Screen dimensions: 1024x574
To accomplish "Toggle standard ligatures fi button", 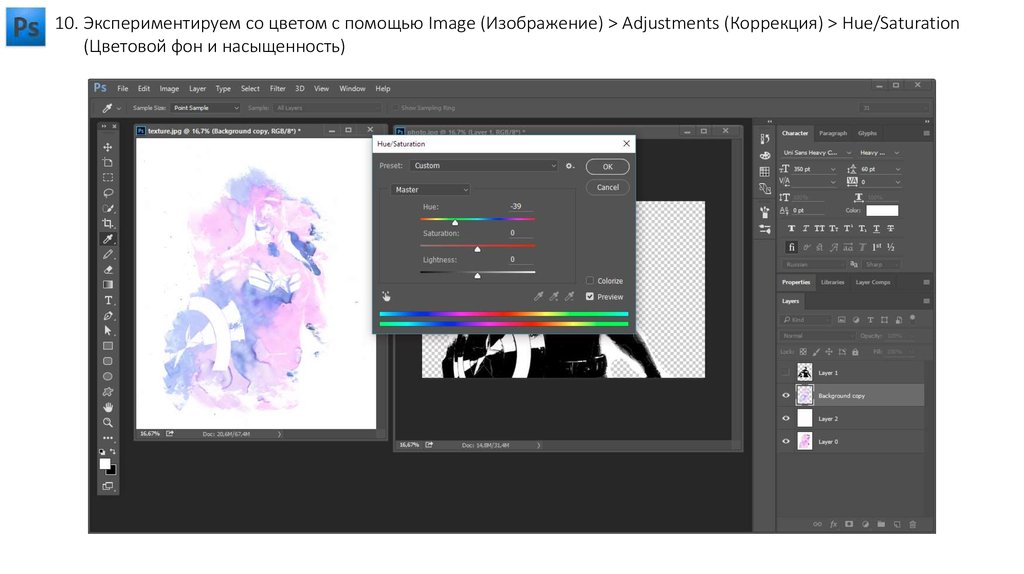I will coord(792,247).
